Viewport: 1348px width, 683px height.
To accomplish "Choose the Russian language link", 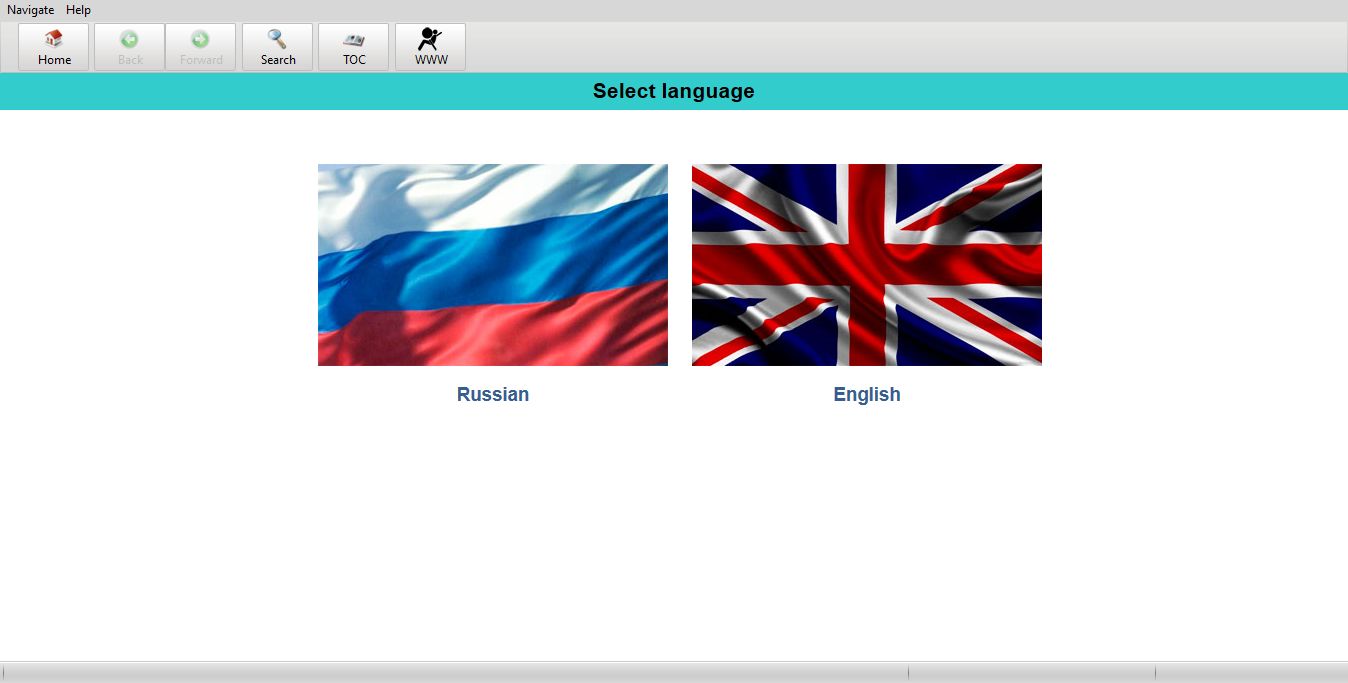I will 493,394.
